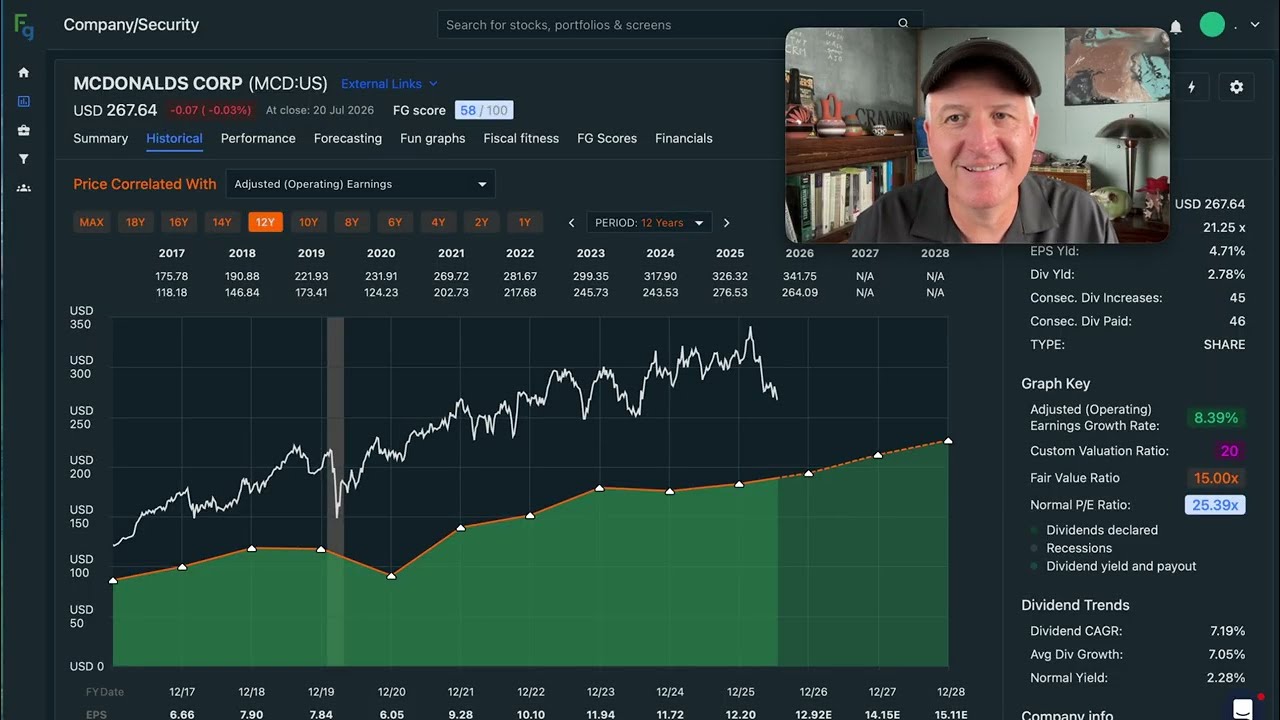Image resolution: width=1280 pixels, height=720 pixels.
Task: Go to next period with right arrow
Action: click(726, 223)
